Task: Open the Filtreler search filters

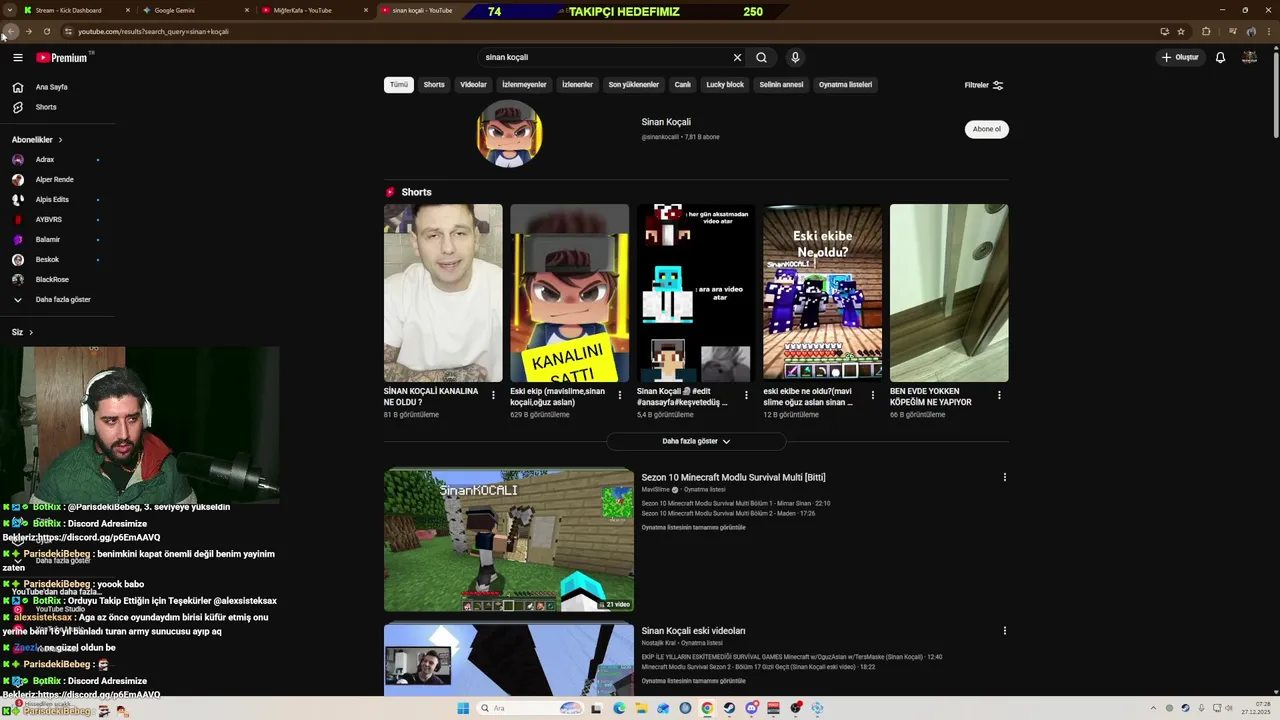Action: pos(983,85)
